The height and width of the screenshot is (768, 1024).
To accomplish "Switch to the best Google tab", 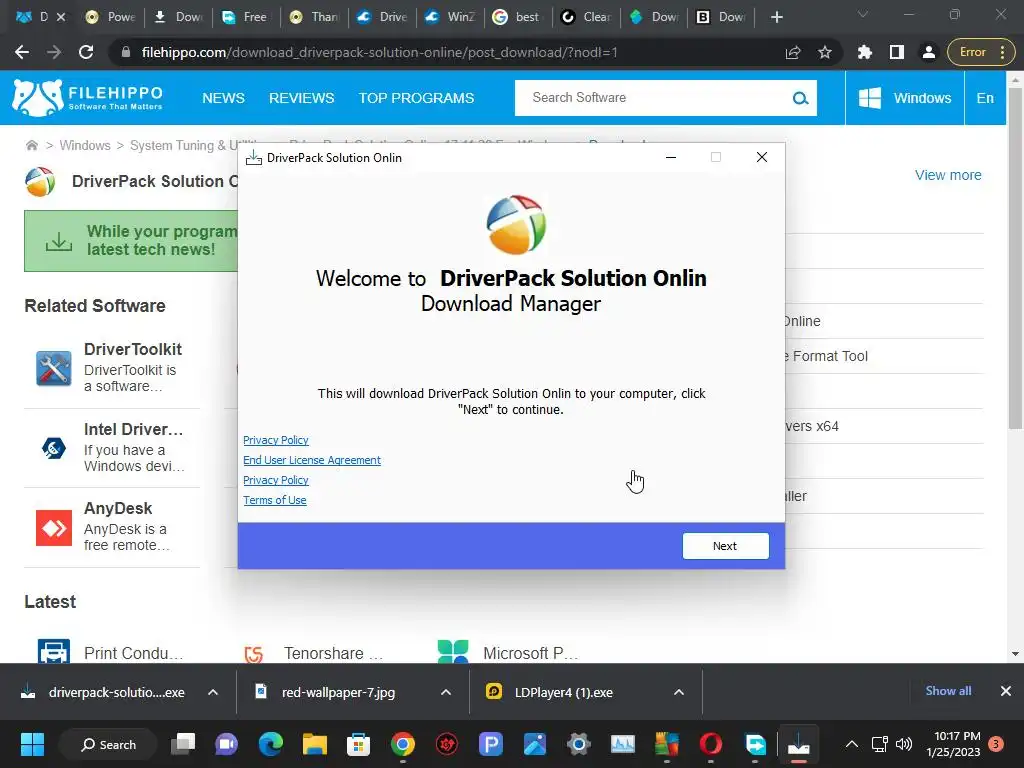I will (519, 17).
